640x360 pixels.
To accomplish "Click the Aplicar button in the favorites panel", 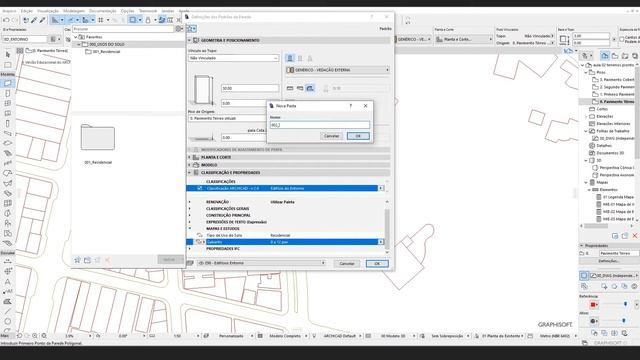I will tap(169, 260).
